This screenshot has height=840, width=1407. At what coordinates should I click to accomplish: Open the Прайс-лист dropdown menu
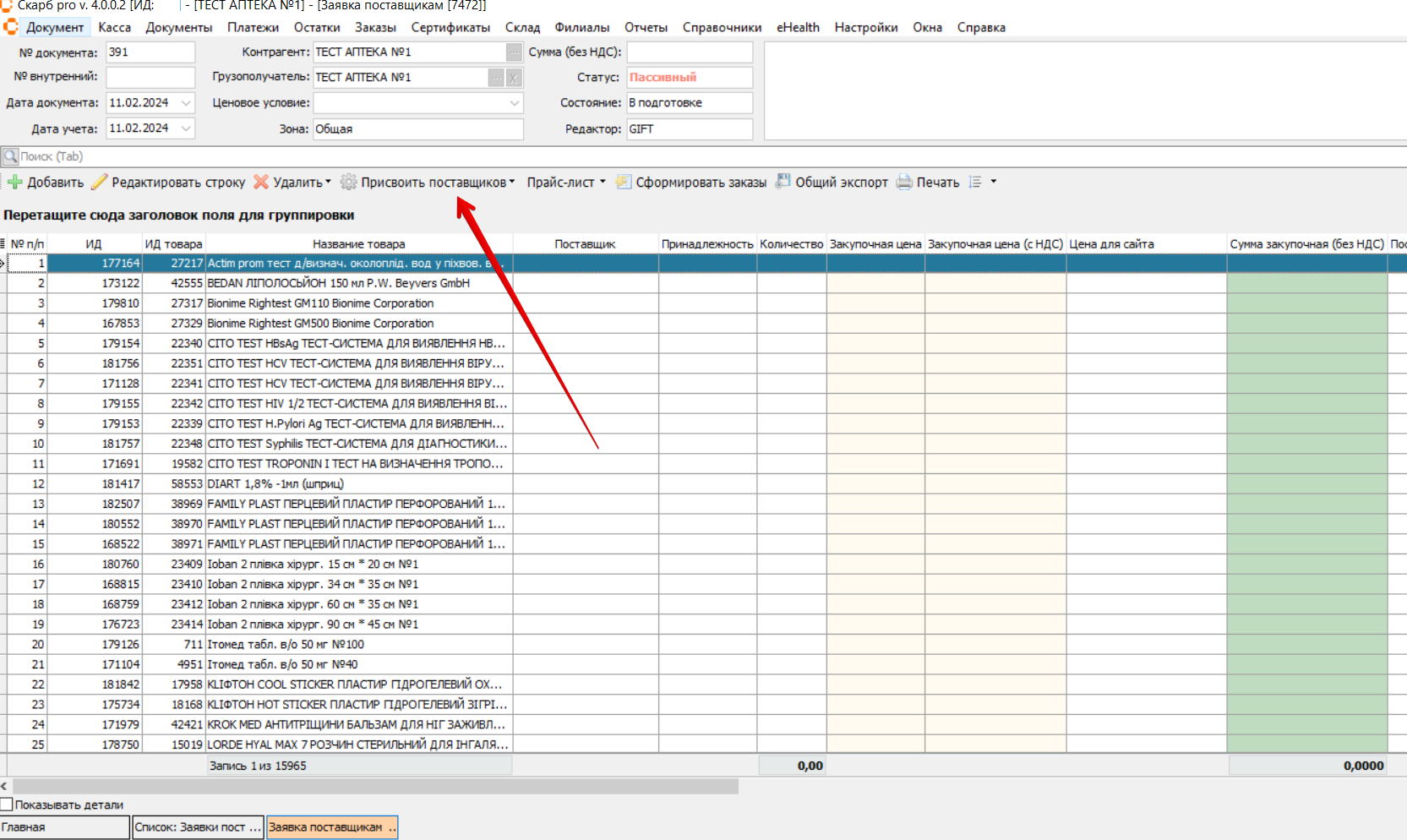coord(565,182)
